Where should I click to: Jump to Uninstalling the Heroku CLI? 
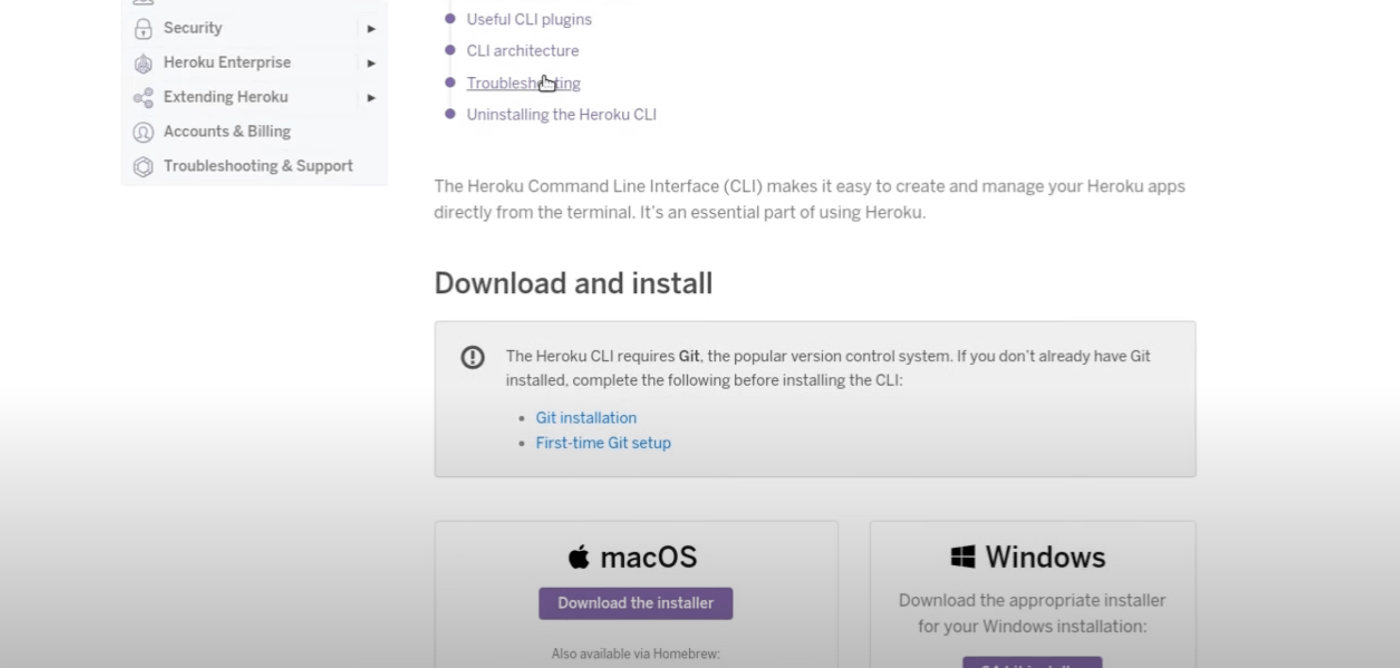561,115
